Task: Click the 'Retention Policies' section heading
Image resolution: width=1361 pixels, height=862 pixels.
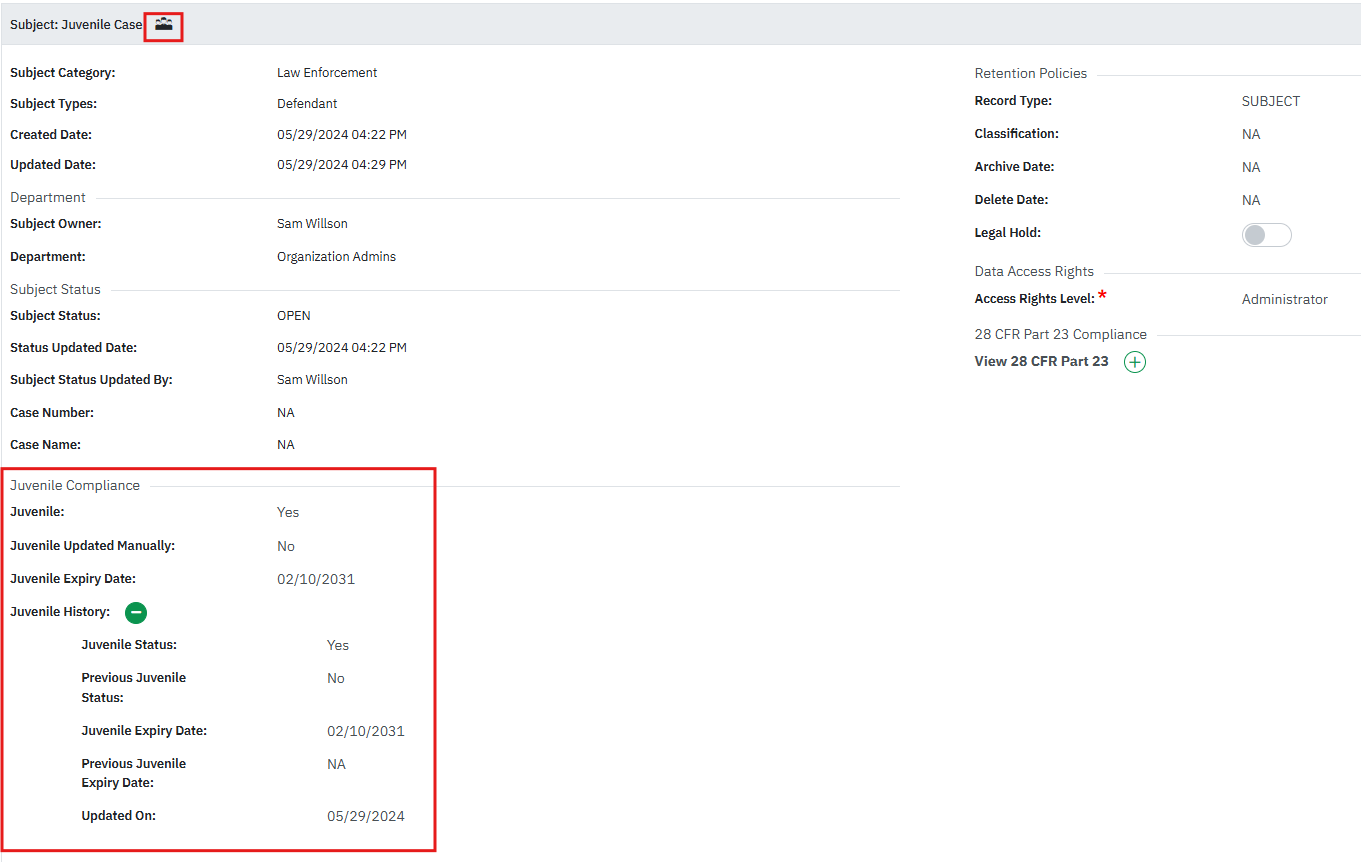Action: [x=1031, y=73]
